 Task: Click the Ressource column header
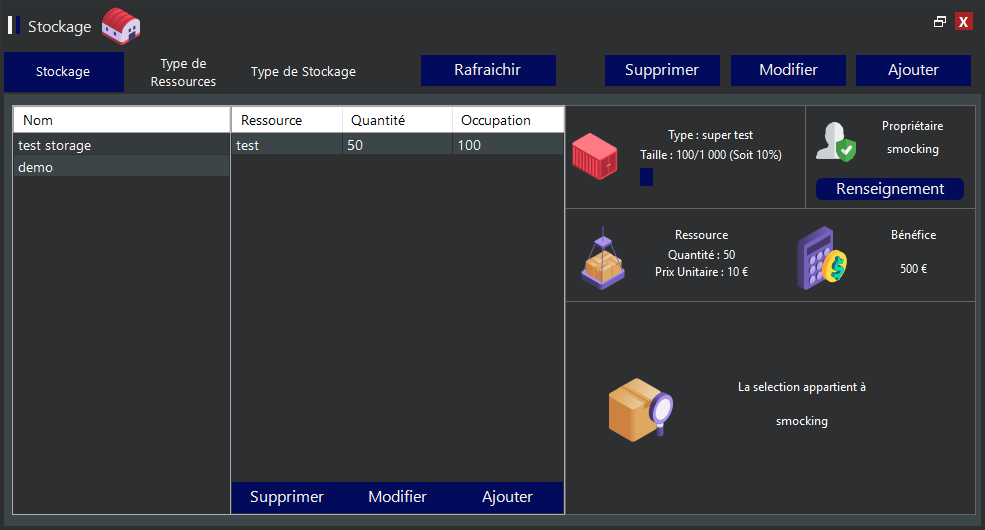coord(287,120)
